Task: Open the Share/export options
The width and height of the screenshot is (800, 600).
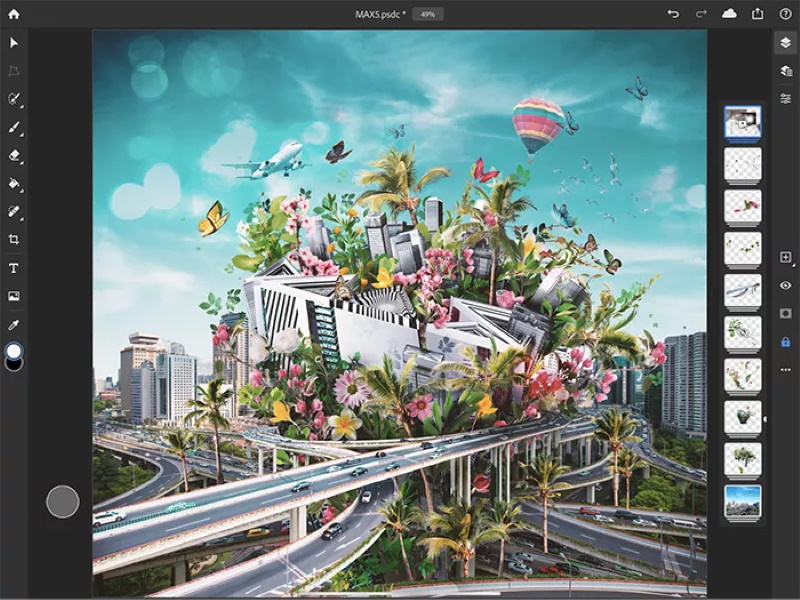Action: click(x=758, y=14)
